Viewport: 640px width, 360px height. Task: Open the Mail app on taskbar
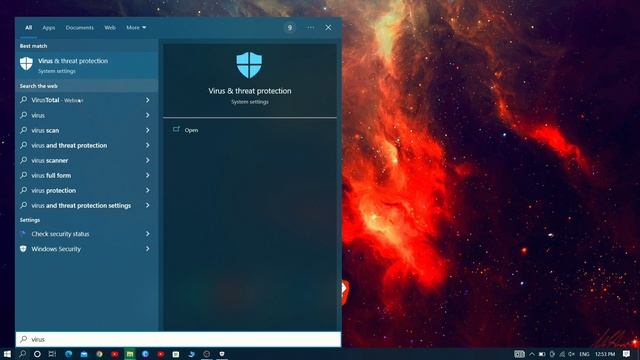(x=84, y=354)
